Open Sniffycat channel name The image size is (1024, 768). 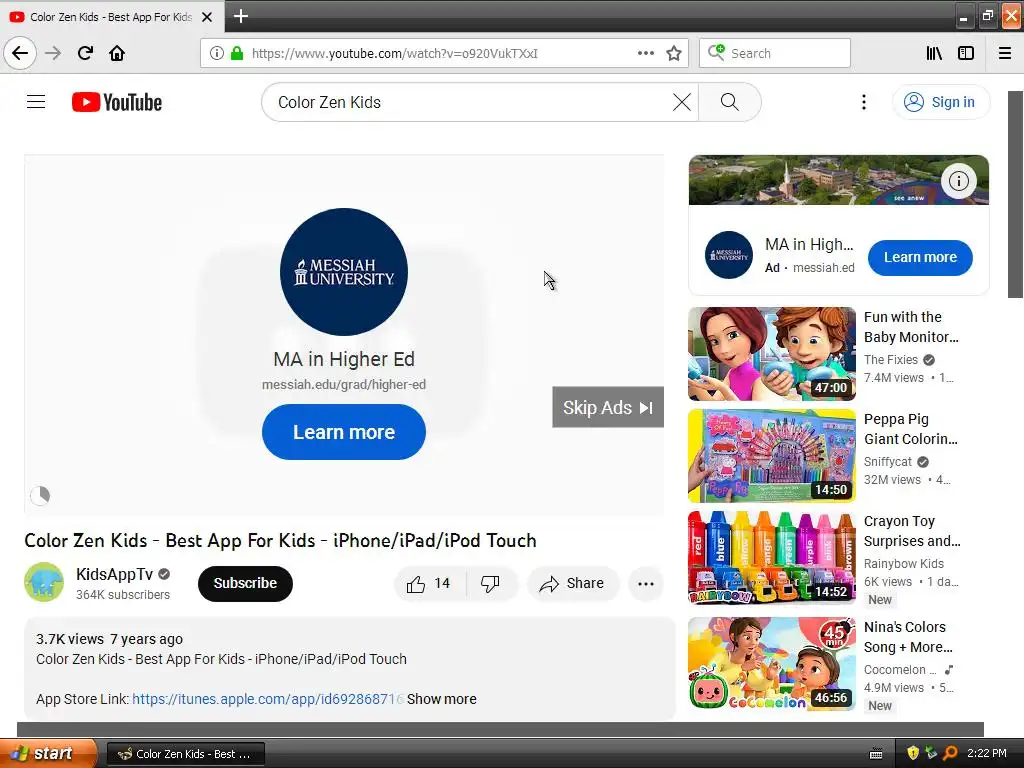coord(888,462)
